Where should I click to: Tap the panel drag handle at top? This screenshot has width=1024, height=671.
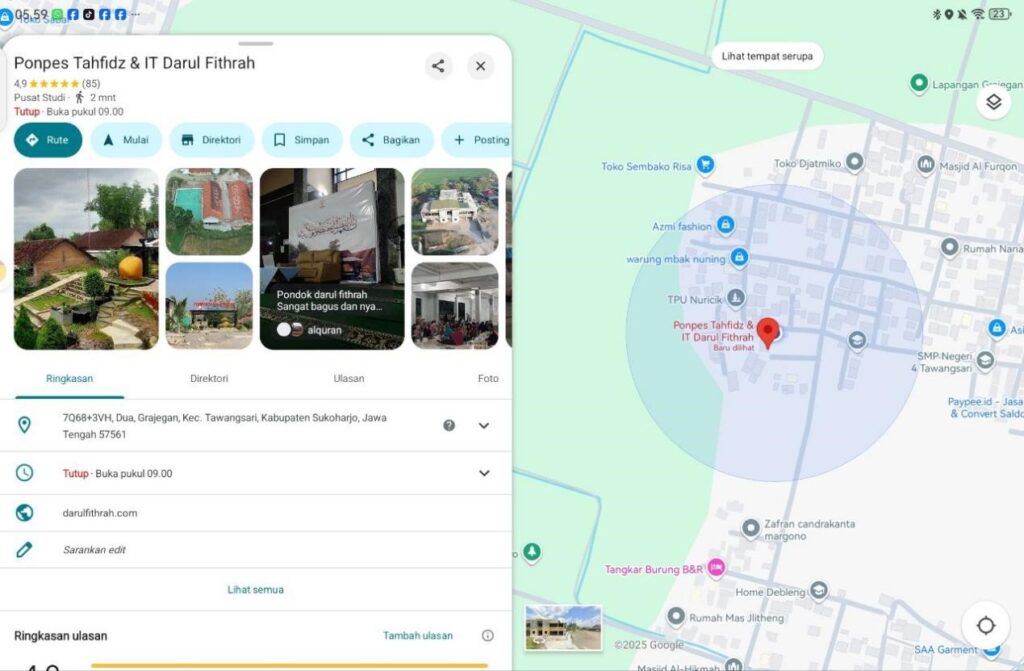pyautogui.click(x=255, y=44)
